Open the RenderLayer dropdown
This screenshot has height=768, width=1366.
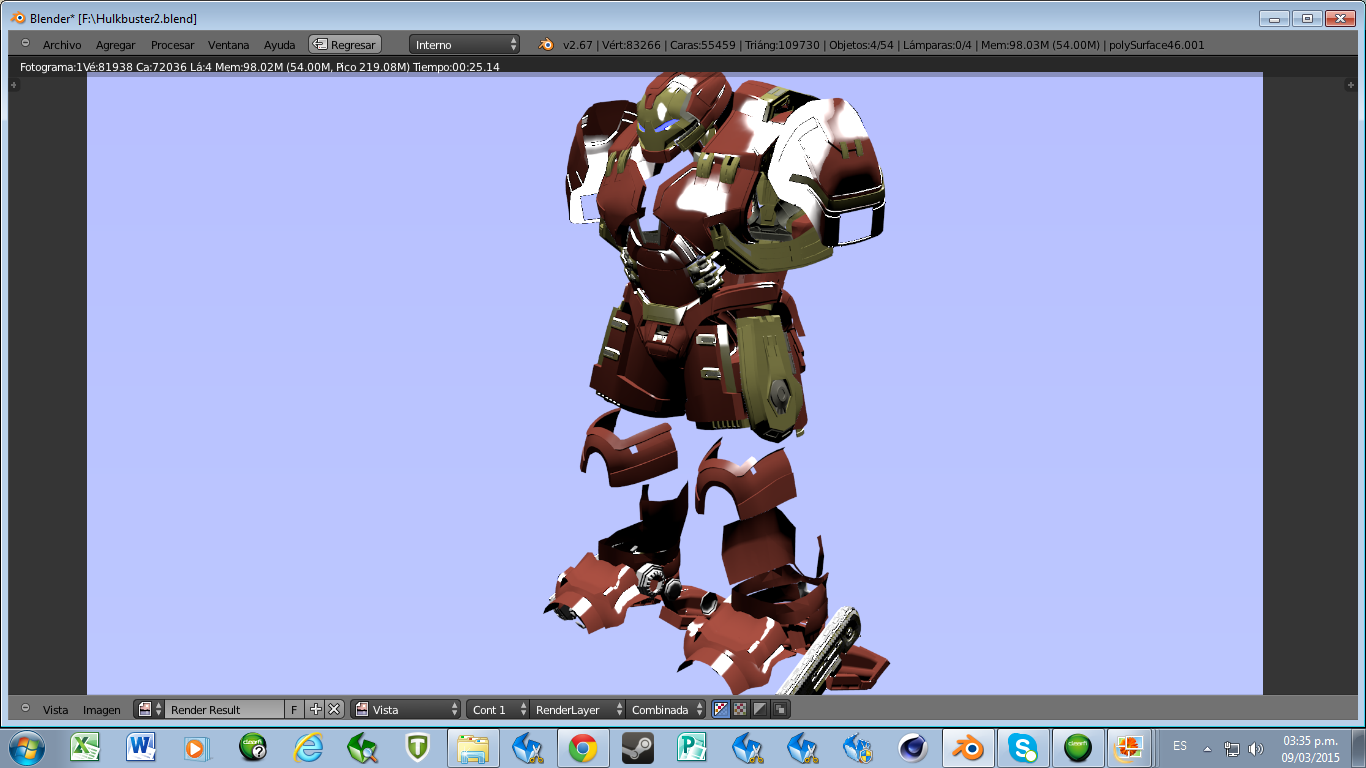click(x=577, y=709)
